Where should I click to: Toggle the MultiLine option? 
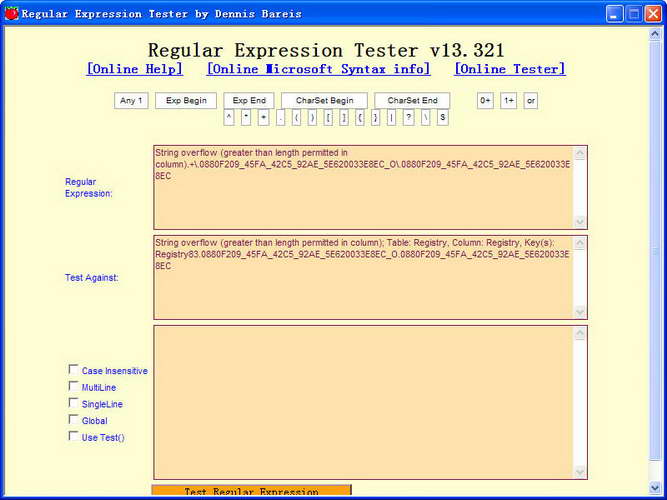[x=74, y=386]
